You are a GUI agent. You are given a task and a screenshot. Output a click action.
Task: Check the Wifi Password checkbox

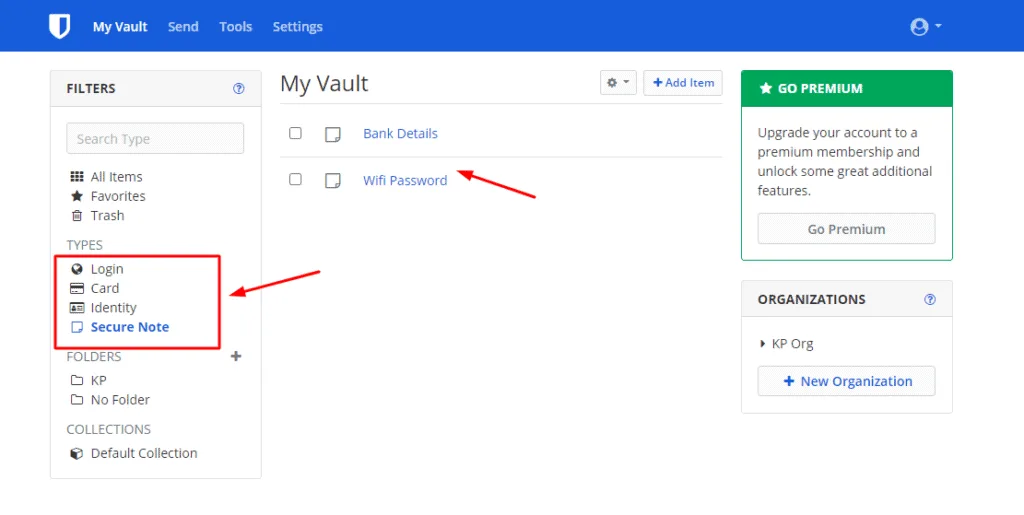(295, 179)
